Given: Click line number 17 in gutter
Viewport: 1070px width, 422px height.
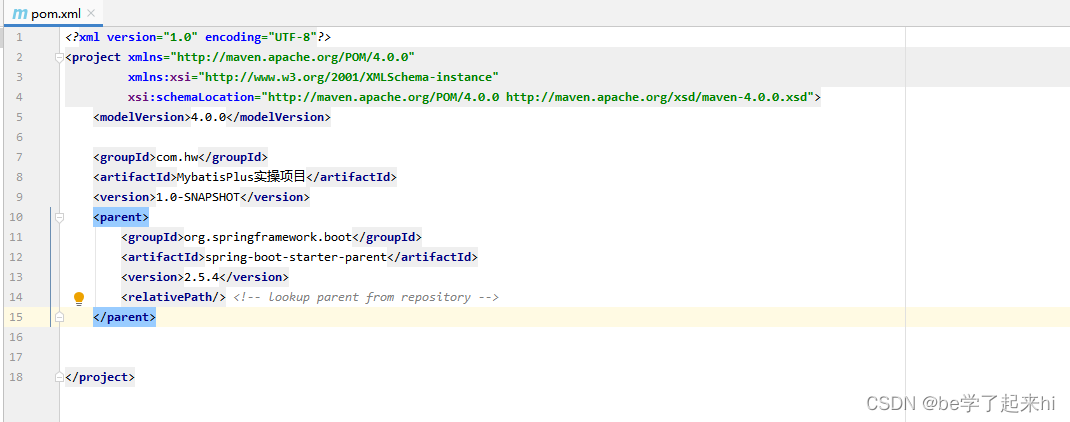Looking at the screenshot, I should tap(16, 356).
